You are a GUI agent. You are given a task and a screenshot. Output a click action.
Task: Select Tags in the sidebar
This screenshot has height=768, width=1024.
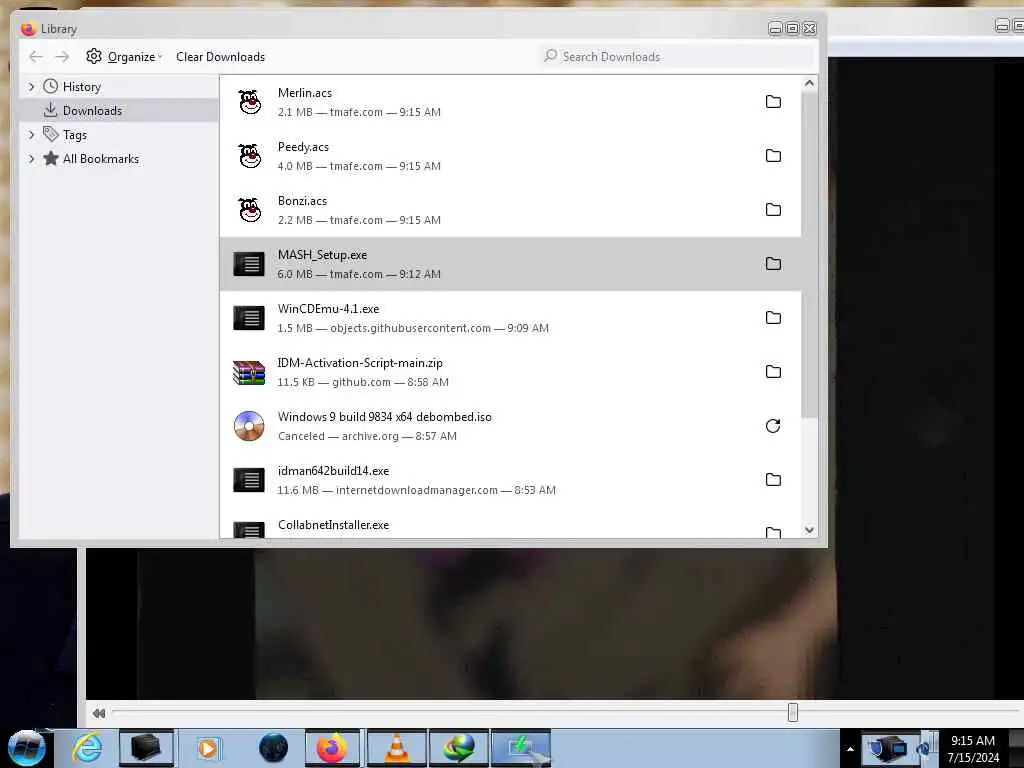pos(74,135)
